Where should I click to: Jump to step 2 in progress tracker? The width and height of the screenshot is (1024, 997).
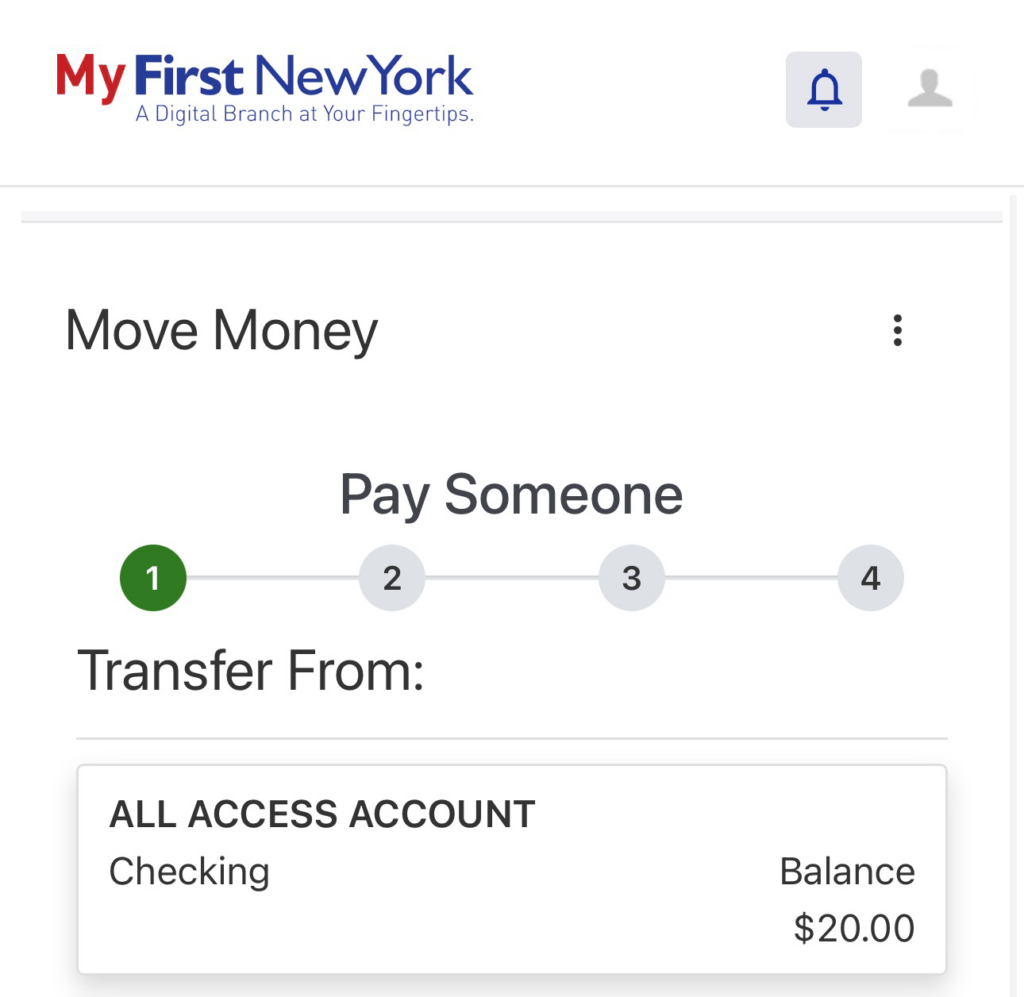[x=392, y=578]
